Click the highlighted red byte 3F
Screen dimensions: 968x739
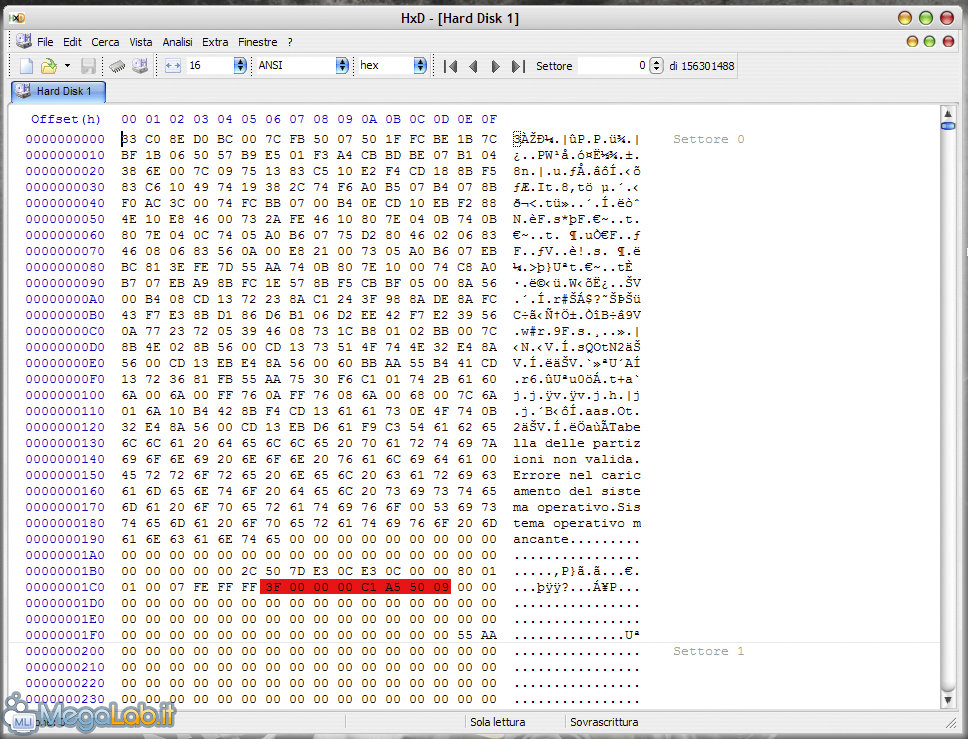coord(273,587)
